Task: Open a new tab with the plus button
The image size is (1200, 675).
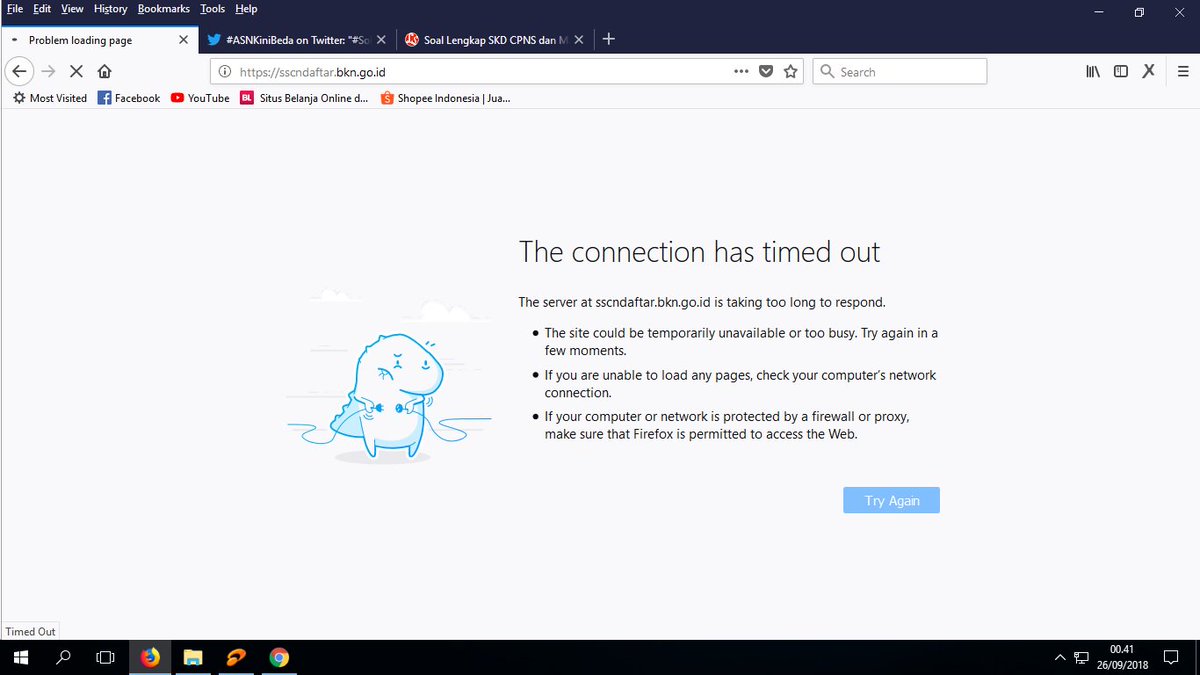Action: pyautogui.click(x=609, y=40)
